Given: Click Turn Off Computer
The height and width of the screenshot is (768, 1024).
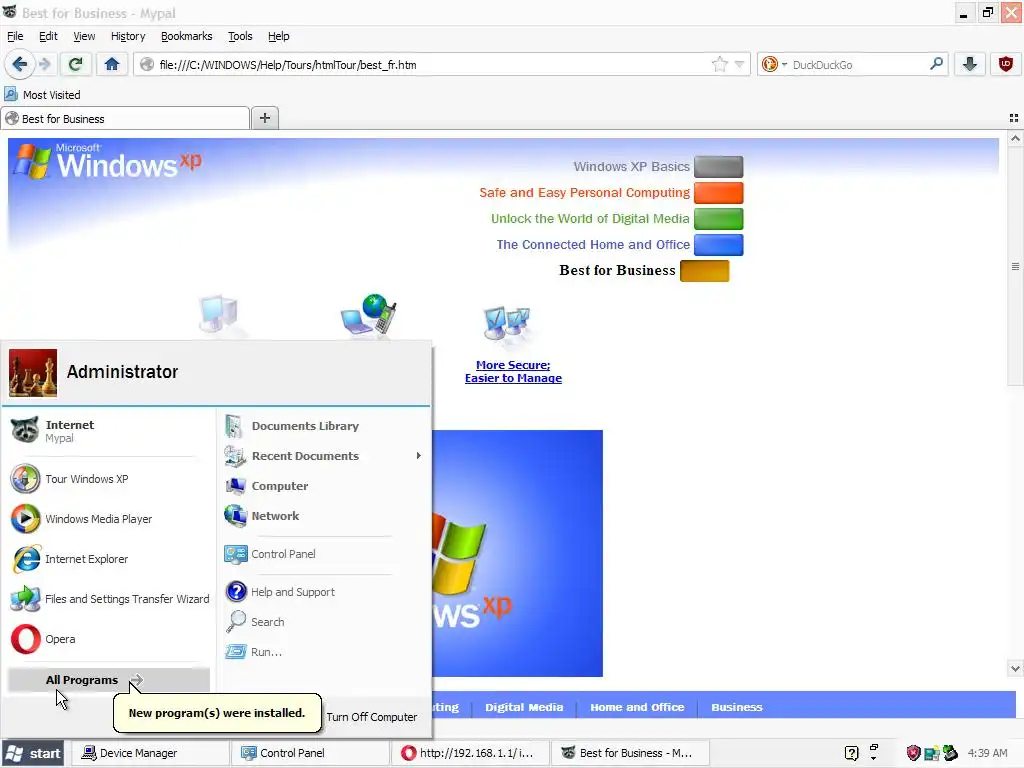Looking at the screenshot, I should (x=372, y=716).
